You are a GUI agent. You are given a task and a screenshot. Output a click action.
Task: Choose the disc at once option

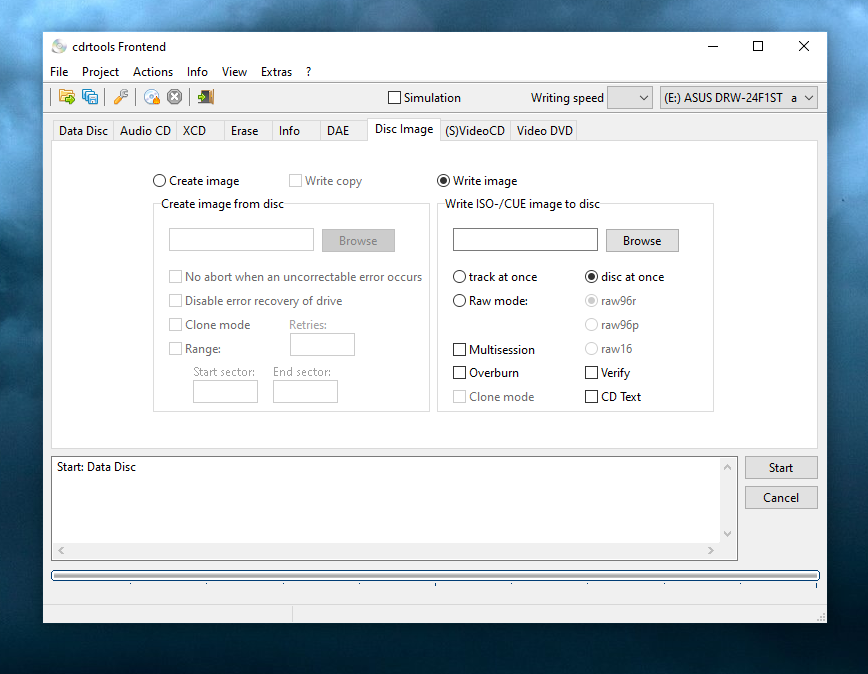[591, 277]
